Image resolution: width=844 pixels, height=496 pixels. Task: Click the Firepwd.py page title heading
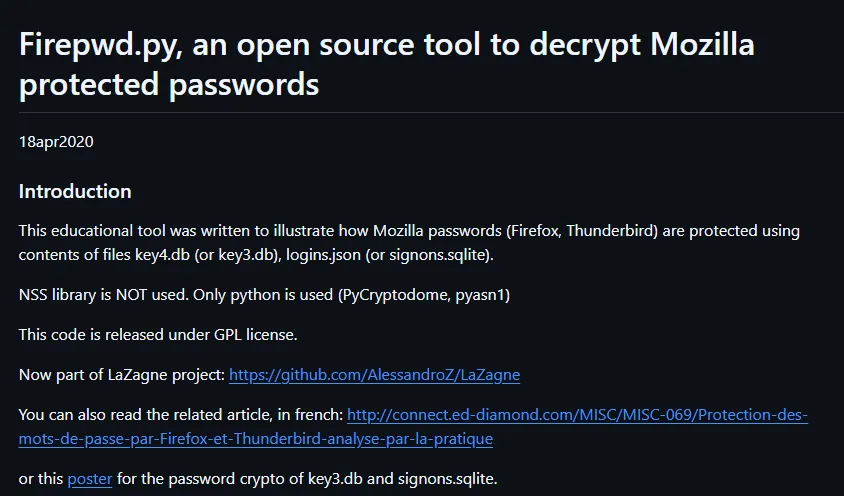pyautogui.click(x=386, y=64)
